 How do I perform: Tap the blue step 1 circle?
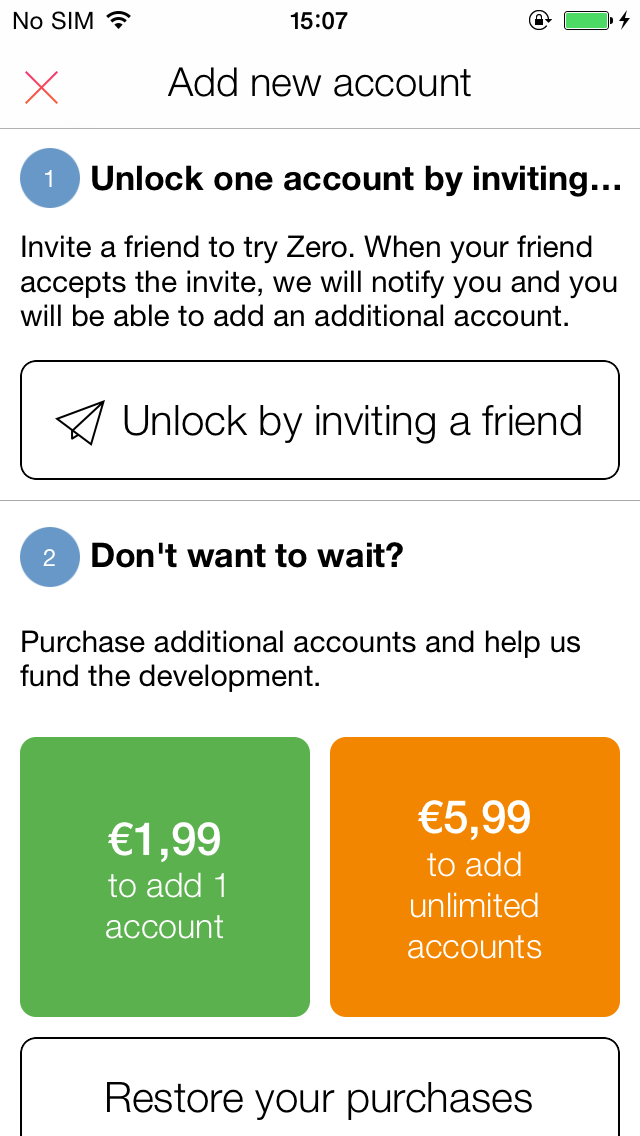click(49, 178)
